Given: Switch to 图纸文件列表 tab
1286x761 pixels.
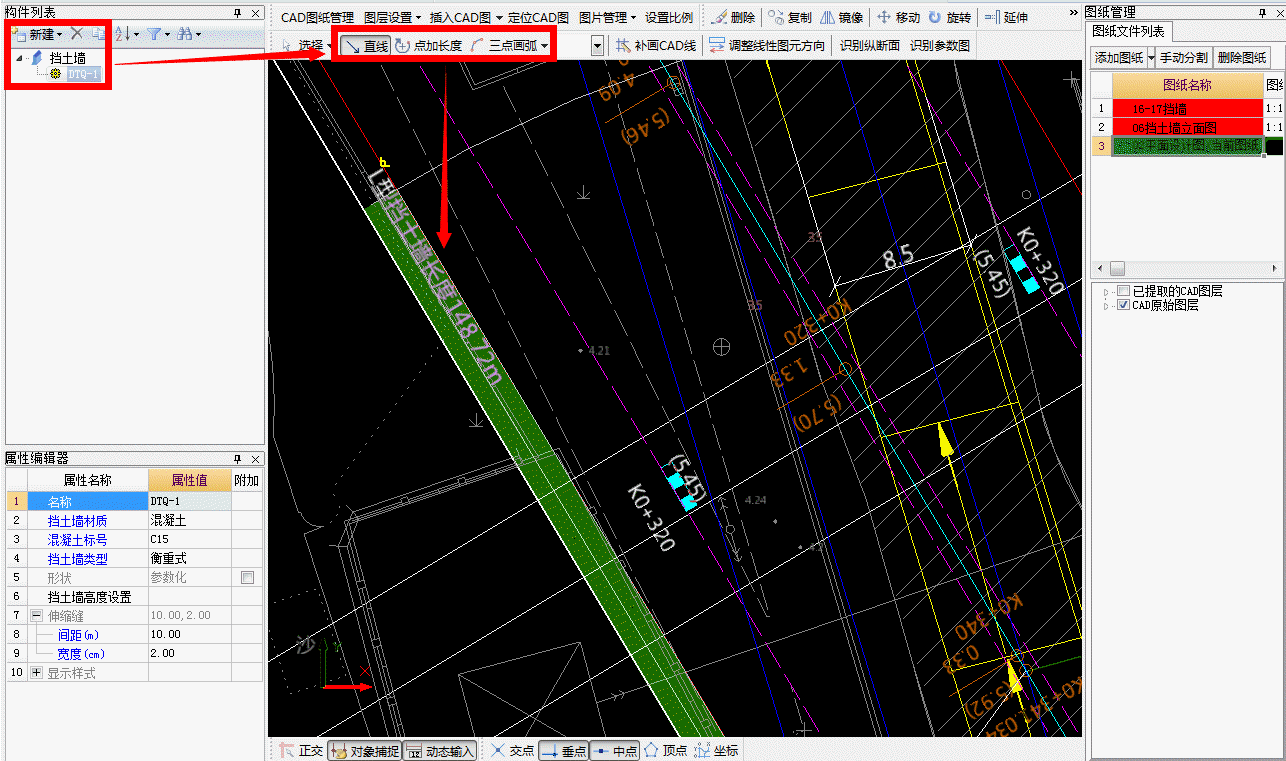Looking at the screenshot, I should pos(1129,32).
